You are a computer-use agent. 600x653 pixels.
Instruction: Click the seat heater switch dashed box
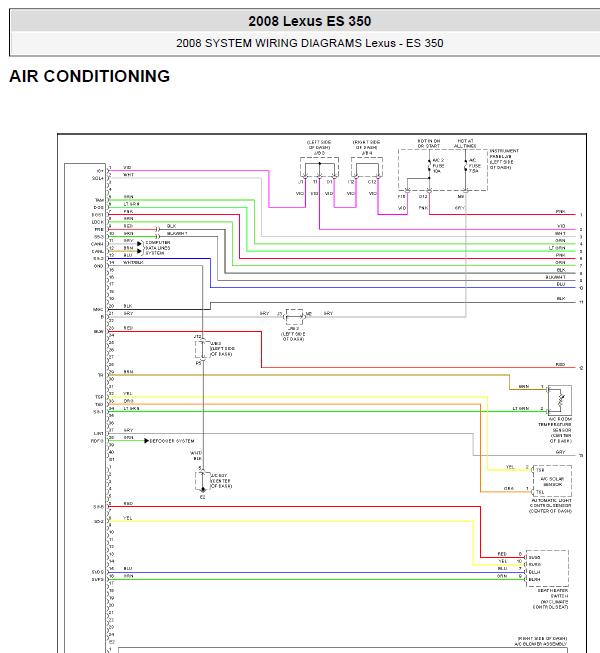[x=547, y=568]
